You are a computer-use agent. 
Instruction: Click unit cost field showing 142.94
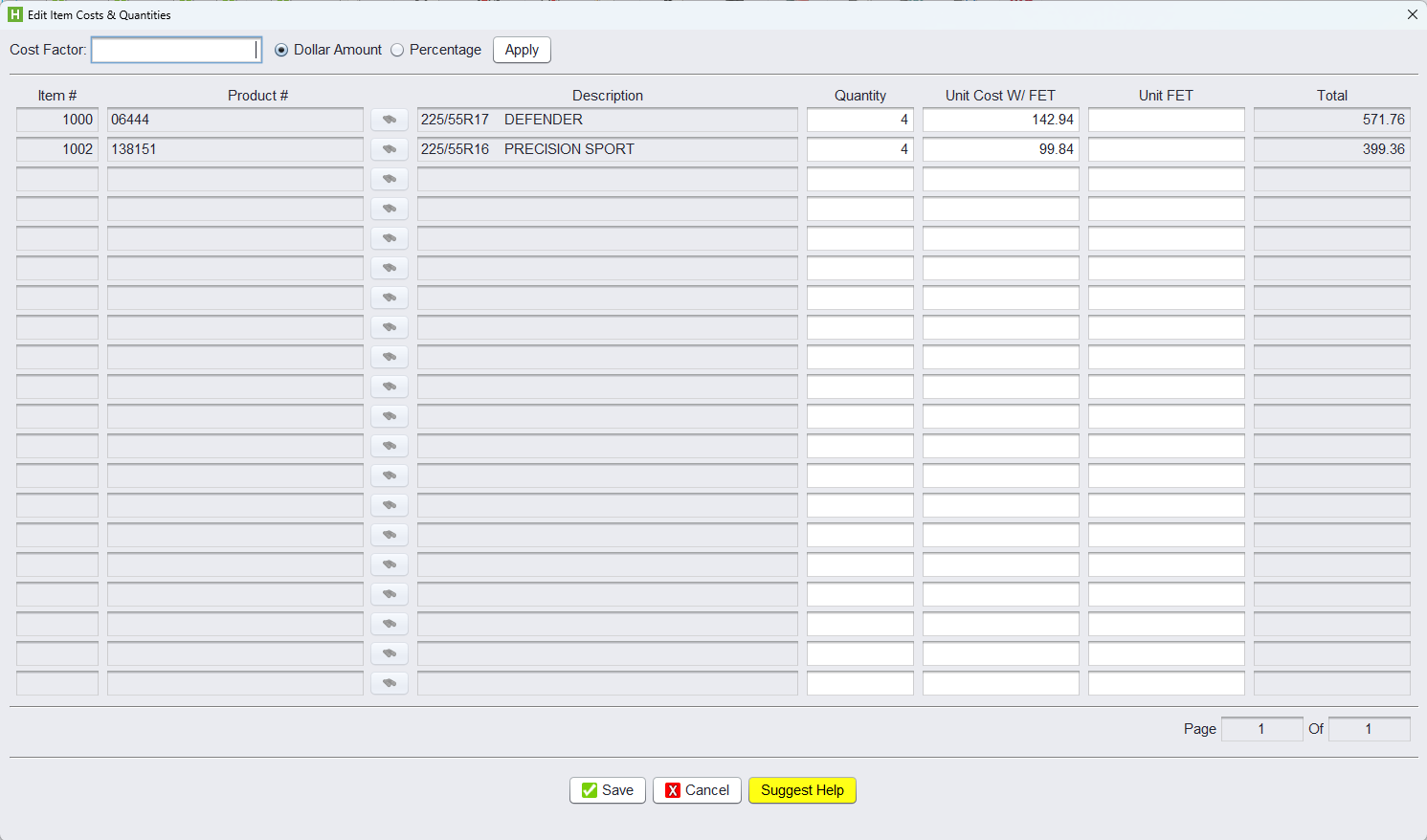(1000, 120)
